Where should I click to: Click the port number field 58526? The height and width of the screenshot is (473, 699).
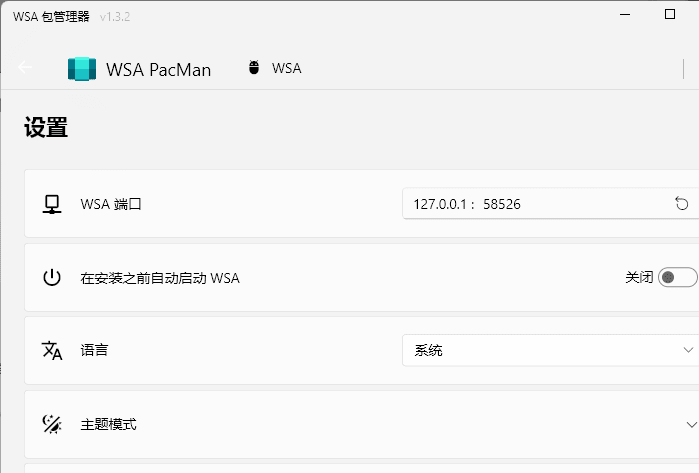coord(502,204)
